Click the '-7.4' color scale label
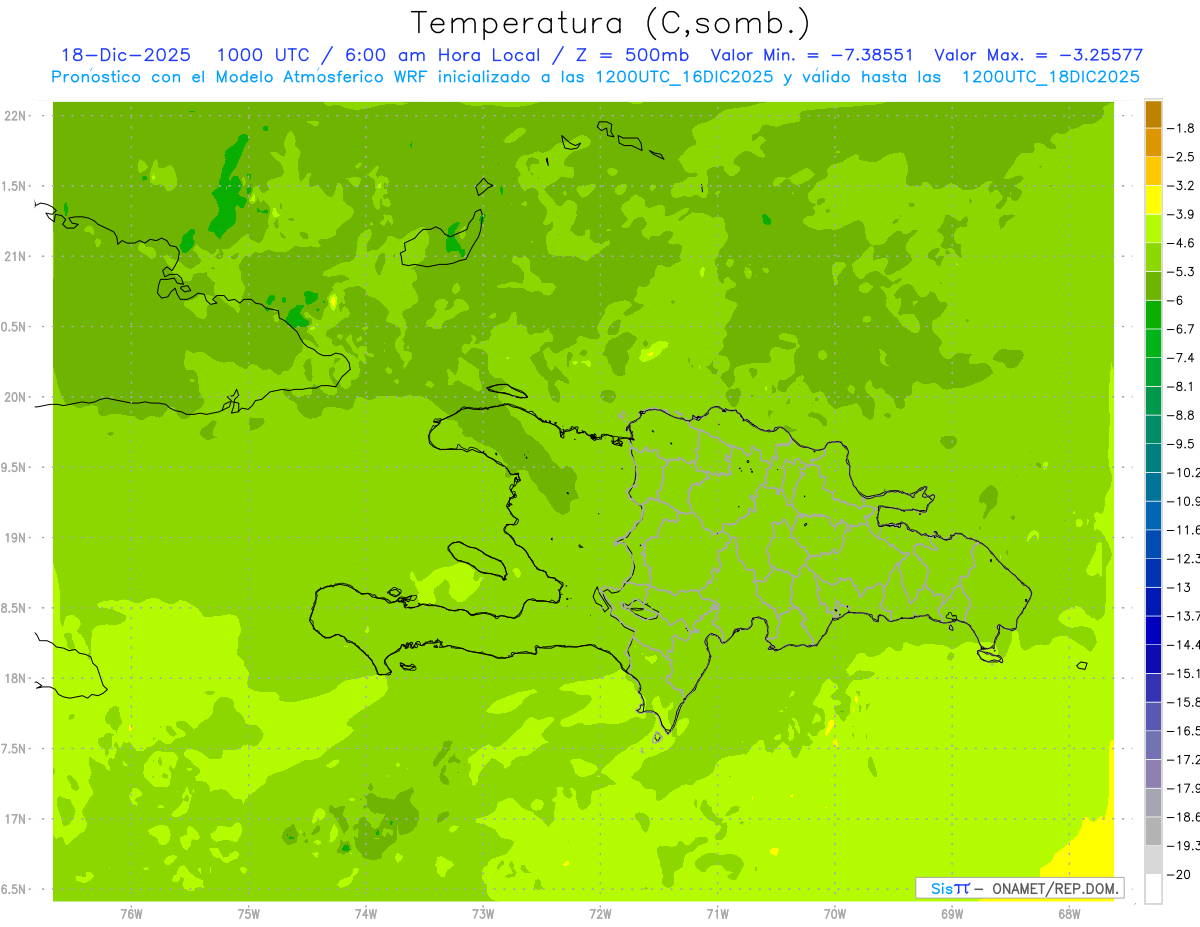Viewport: 1200px width, 927px height. click(x=1182, y=358)
